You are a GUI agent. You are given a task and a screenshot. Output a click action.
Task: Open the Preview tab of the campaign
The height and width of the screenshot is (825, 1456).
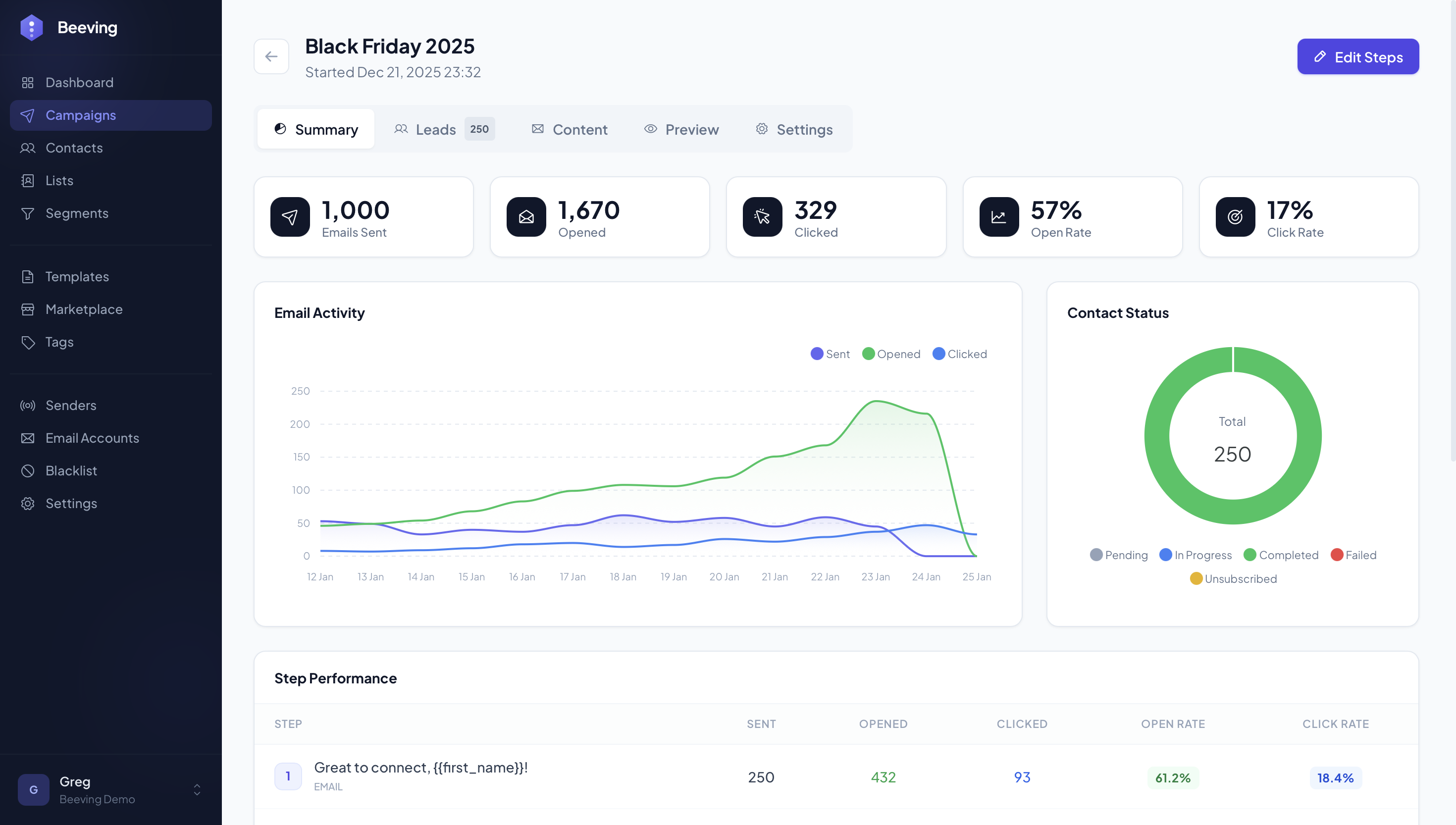(681, 129)
